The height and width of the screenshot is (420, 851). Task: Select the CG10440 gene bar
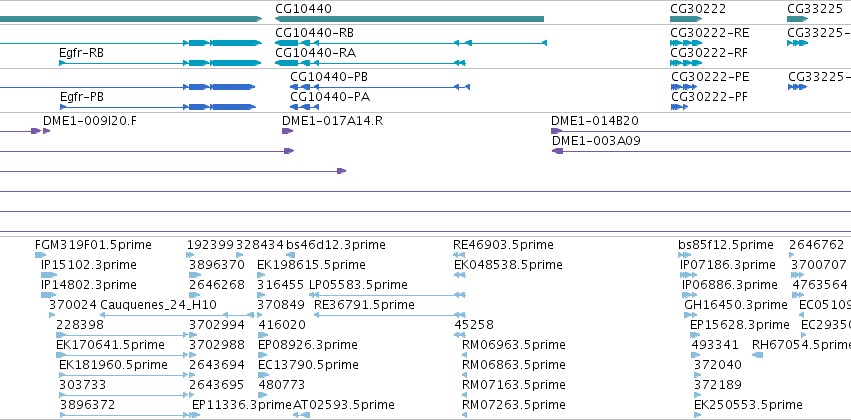[x=409, y=19]
